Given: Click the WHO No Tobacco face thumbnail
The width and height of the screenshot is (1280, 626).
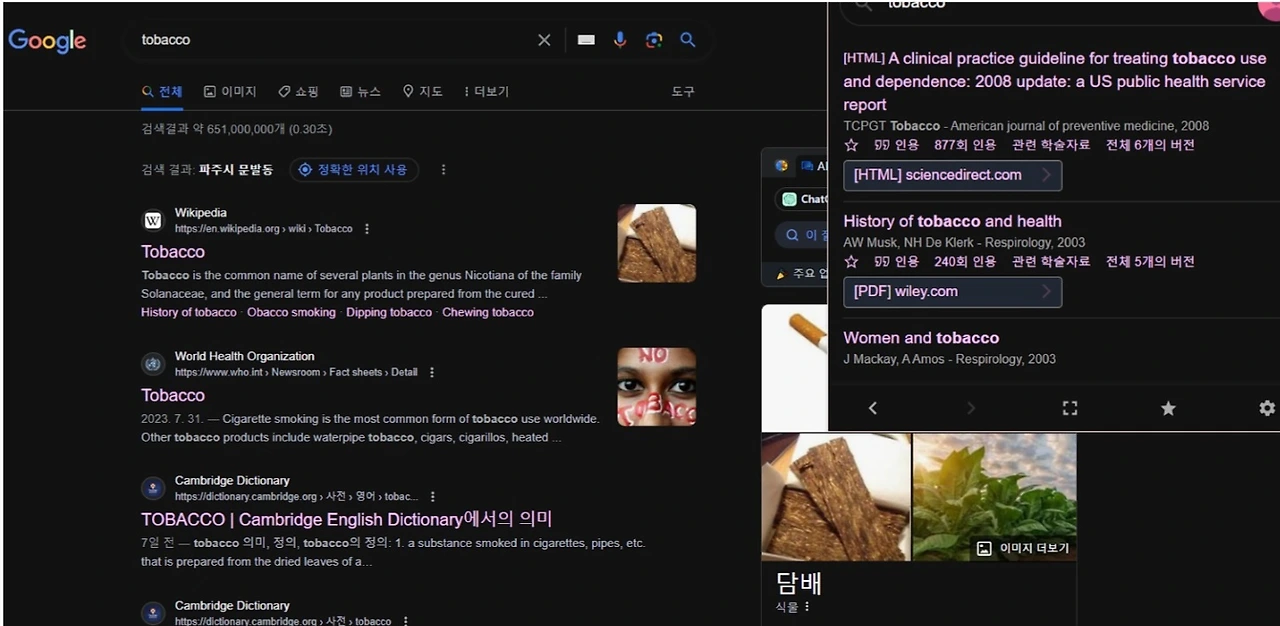Looking at the screenshot, I should tap(657, 387).
